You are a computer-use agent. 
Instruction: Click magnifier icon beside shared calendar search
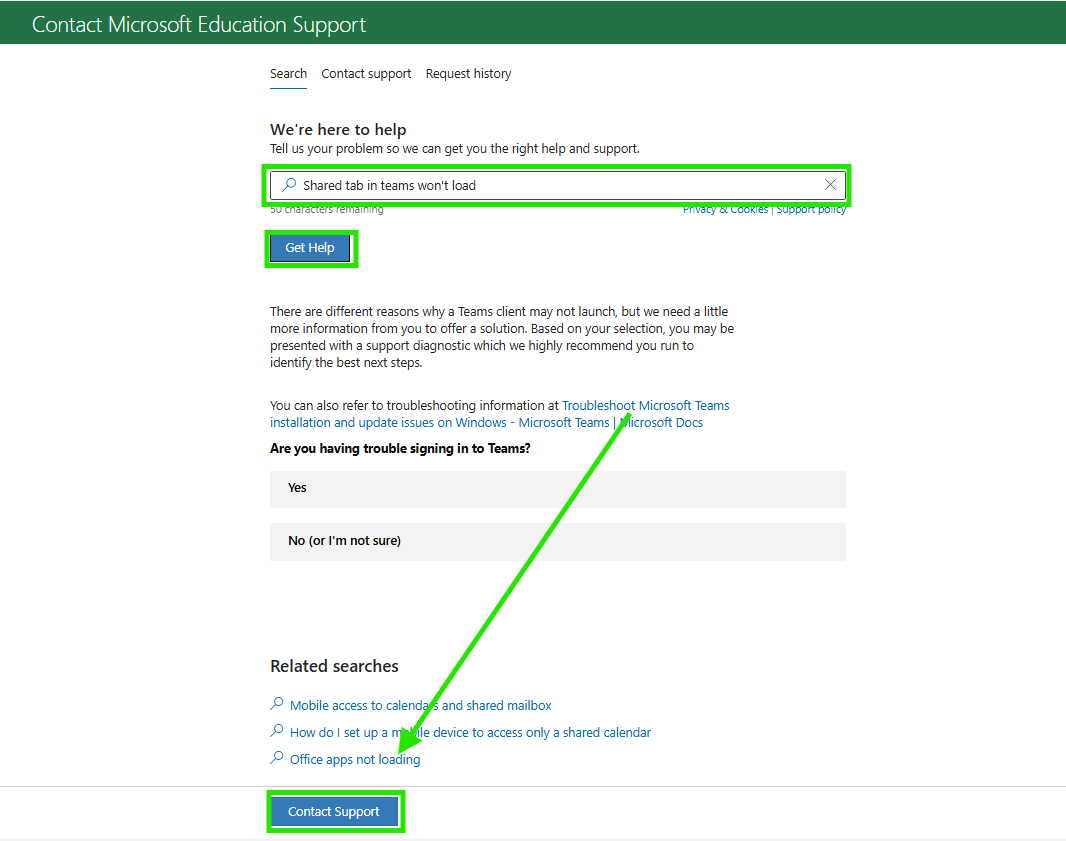tap(277, 732)
